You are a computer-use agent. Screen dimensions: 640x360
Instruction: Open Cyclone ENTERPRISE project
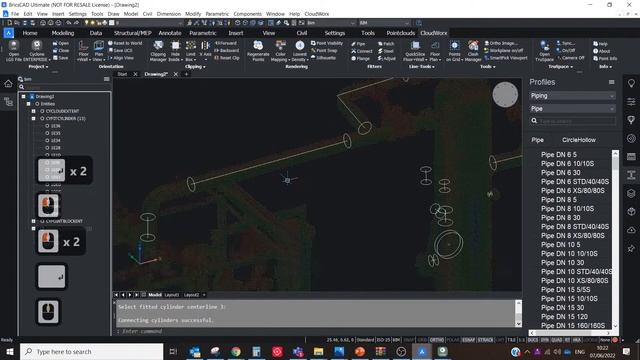coord(37,51)
